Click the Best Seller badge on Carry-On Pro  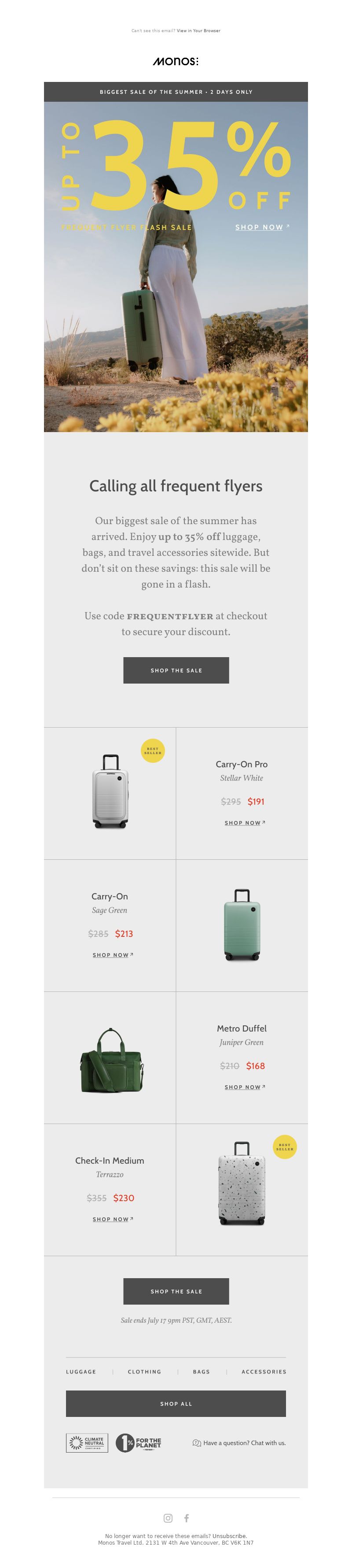[153, 751]
